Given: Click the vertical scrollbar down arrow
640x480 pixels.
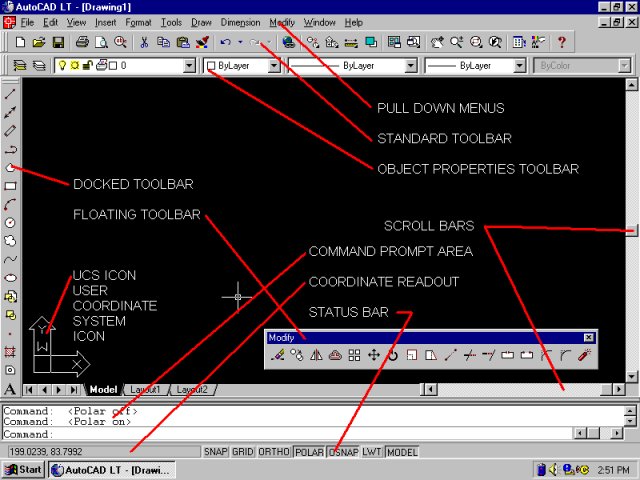Looking at the screenshot, I should (x=631, y=376).
